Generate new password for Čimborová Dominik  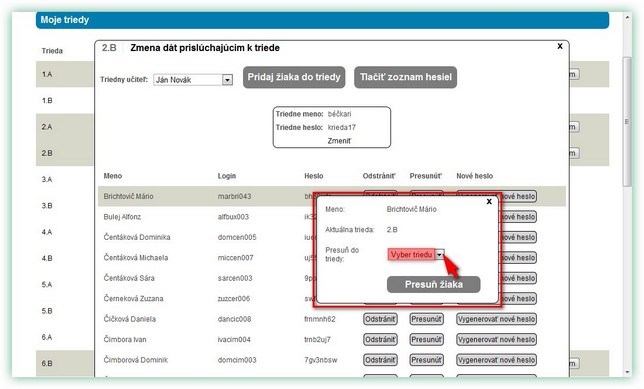coord(497,360)
